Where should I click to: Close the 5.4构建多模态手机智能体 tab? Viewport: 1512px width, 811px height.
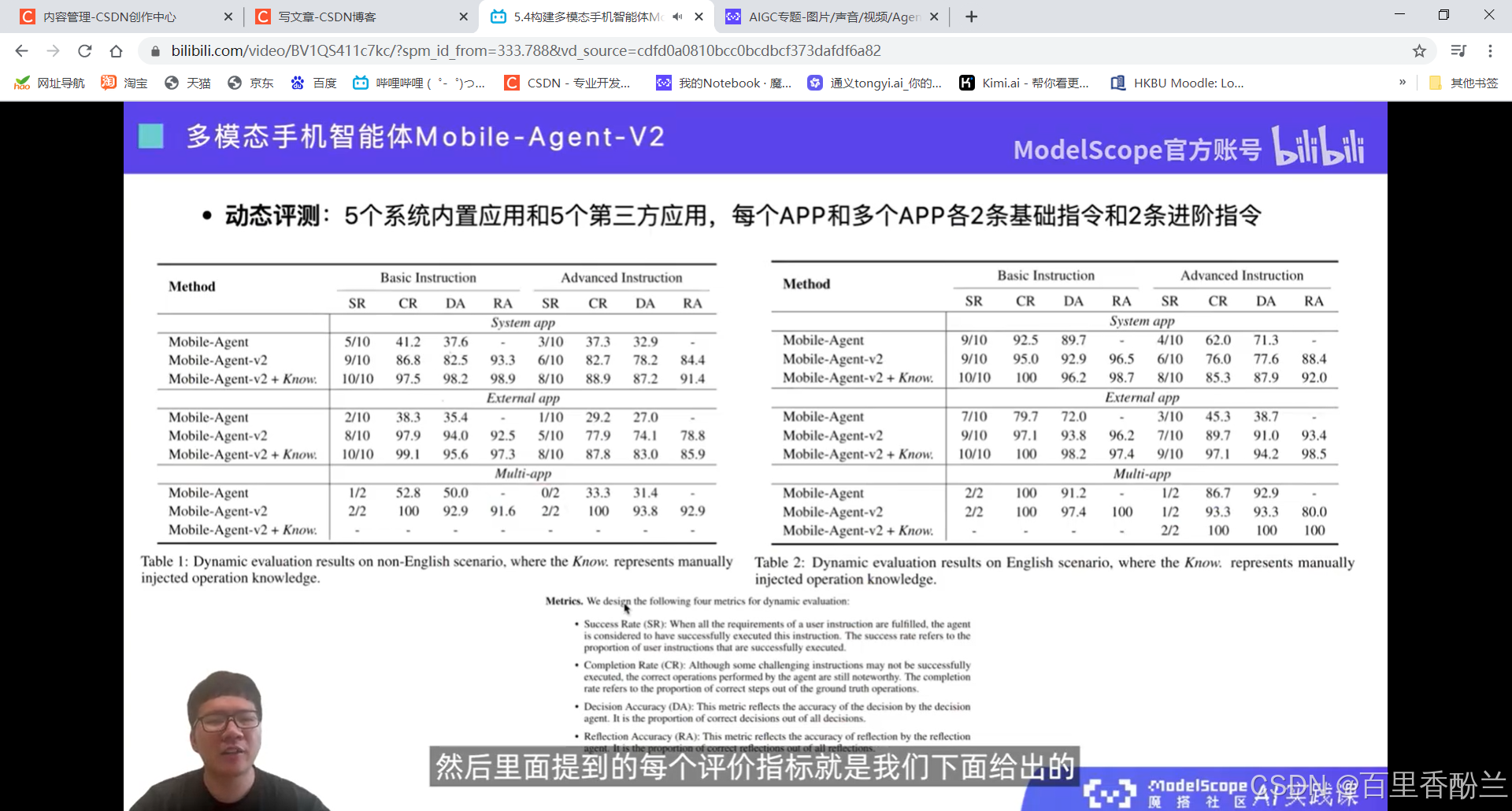699,17
